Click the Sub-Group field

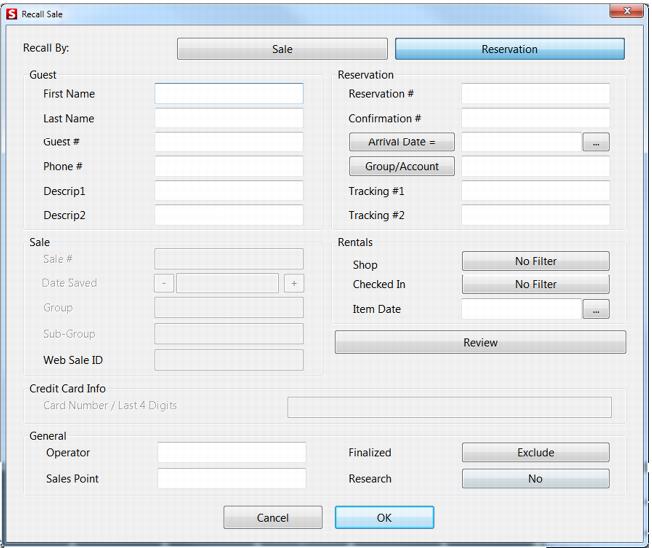229,334
